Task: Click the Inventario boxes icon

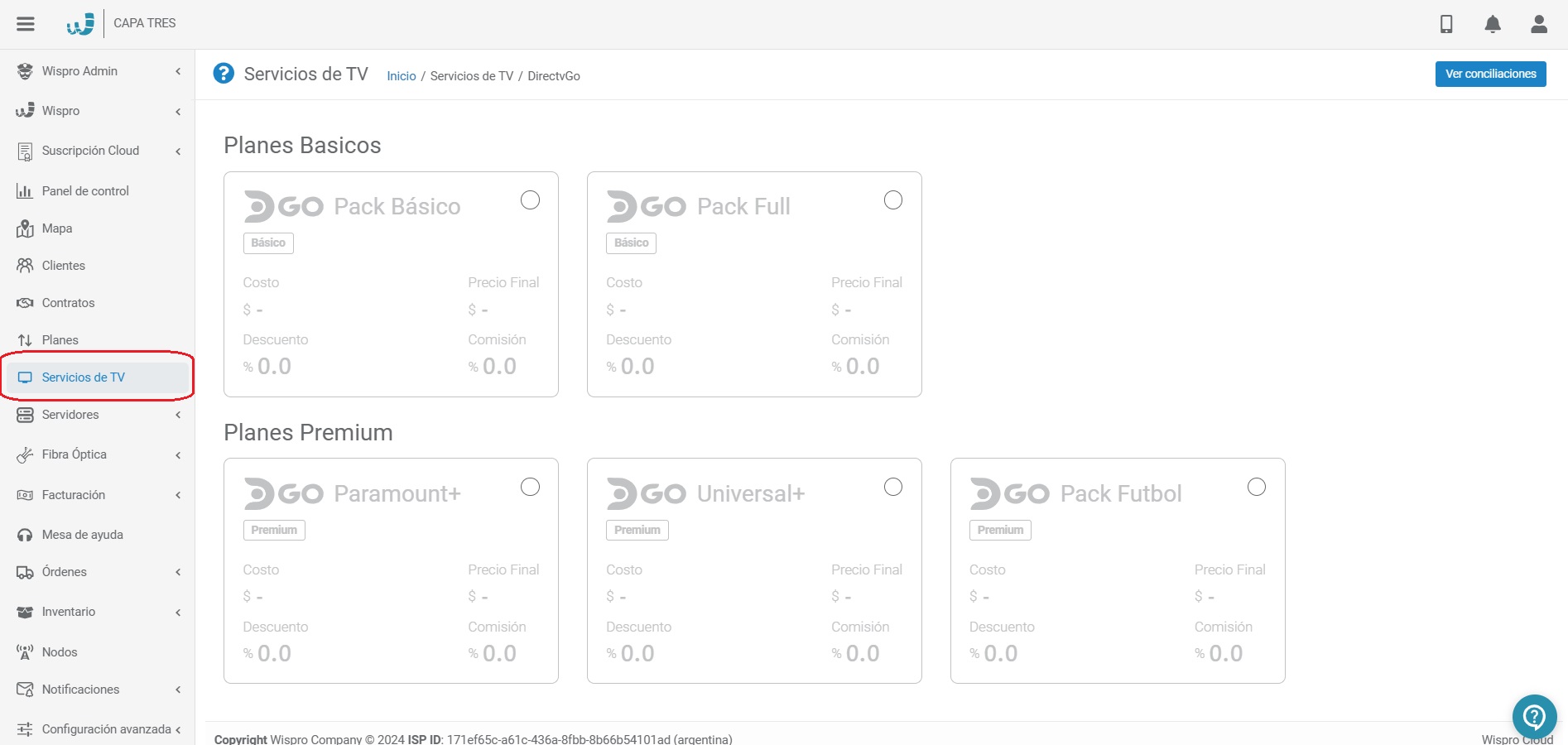Action: coord(25,612)
